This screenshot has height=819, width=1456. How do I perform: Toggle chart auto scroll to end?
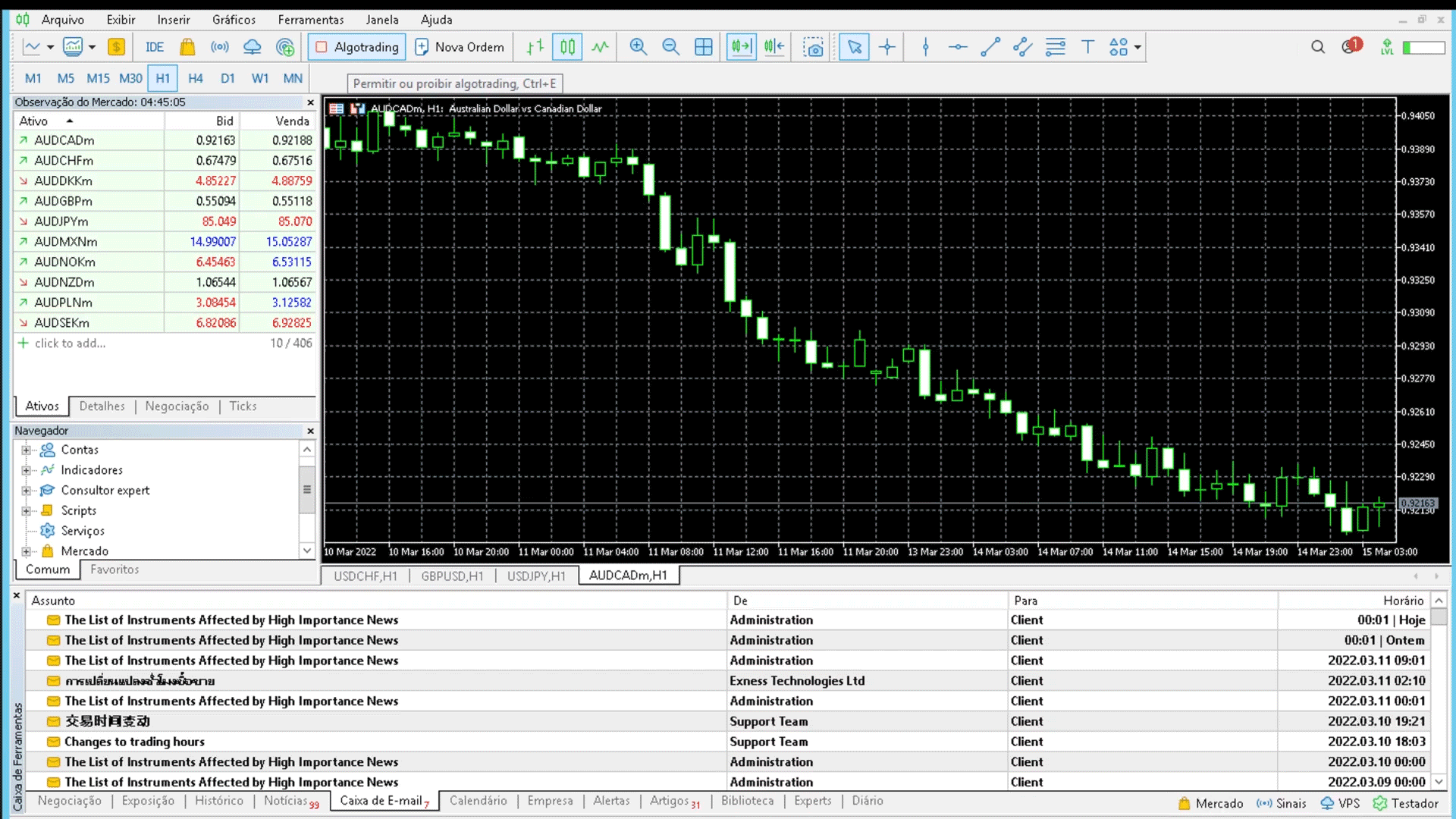click(x=741, y=47)
